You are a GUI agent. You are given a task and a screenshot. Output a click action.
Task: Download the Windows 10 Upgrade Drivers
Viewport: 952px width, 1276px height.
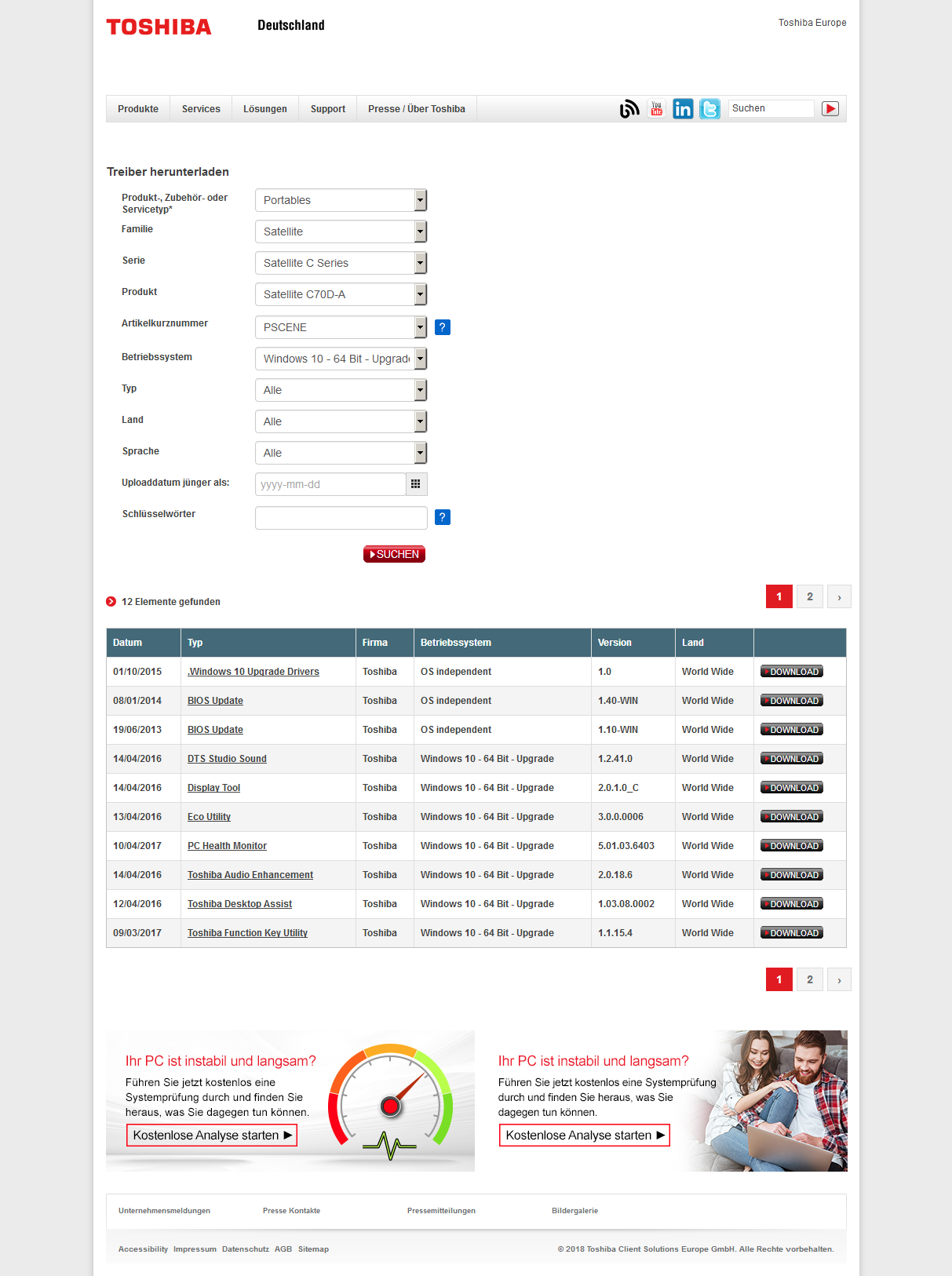click(792, 672)
